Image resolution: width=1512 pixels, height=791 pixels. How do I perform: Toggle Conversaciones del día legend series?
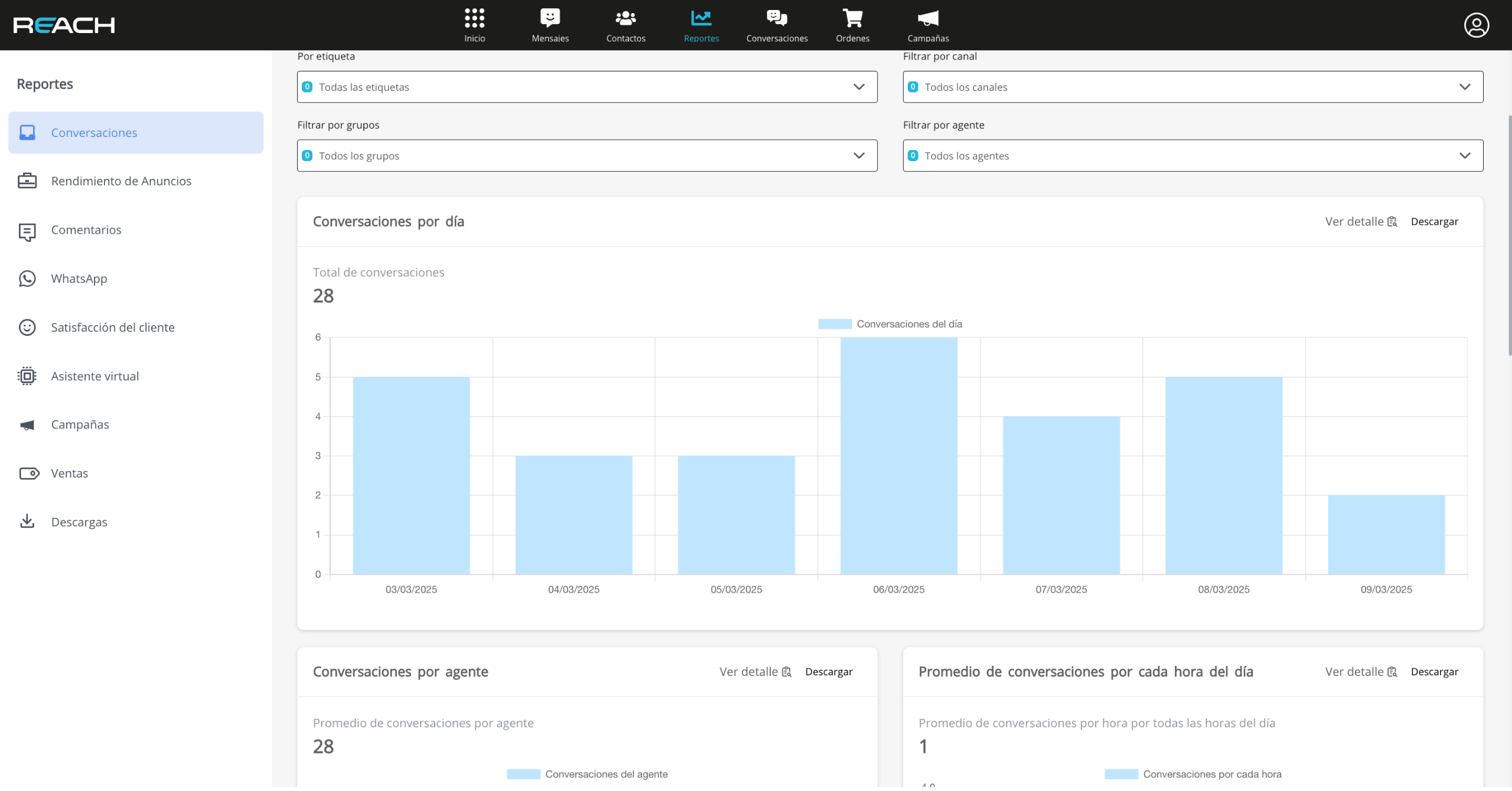(x=889, y=324)
